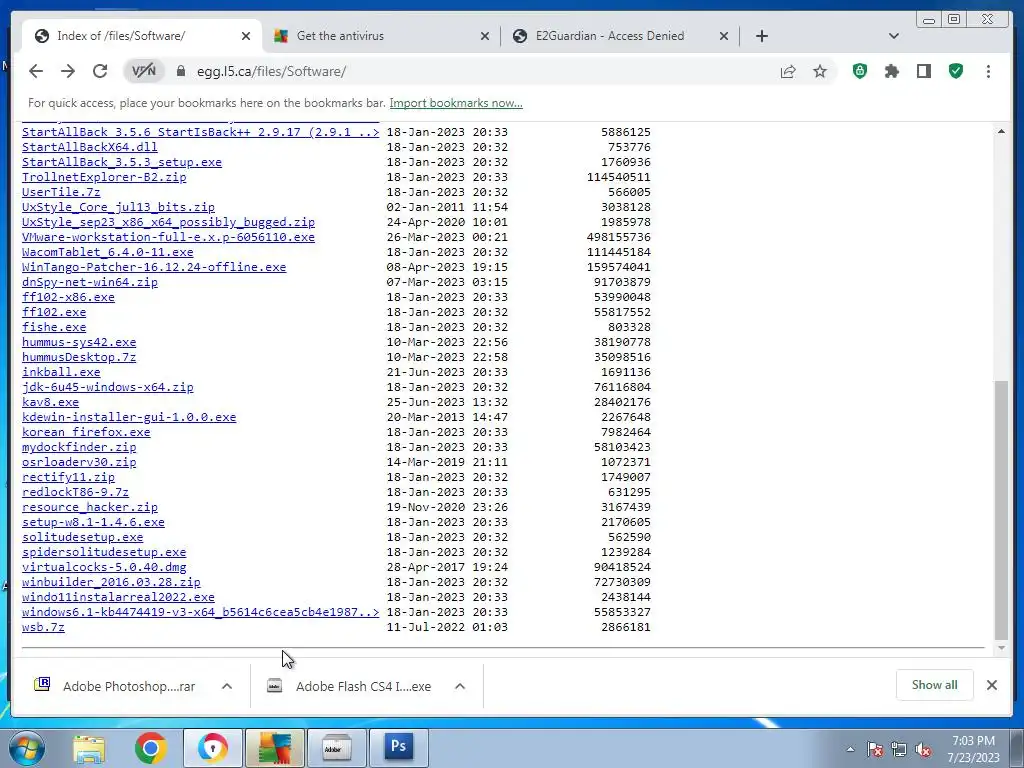Viewport: 1024px width, 768px height.
Task: Open options for Adobe Flash CS4 download
Action: pos(460,686)
